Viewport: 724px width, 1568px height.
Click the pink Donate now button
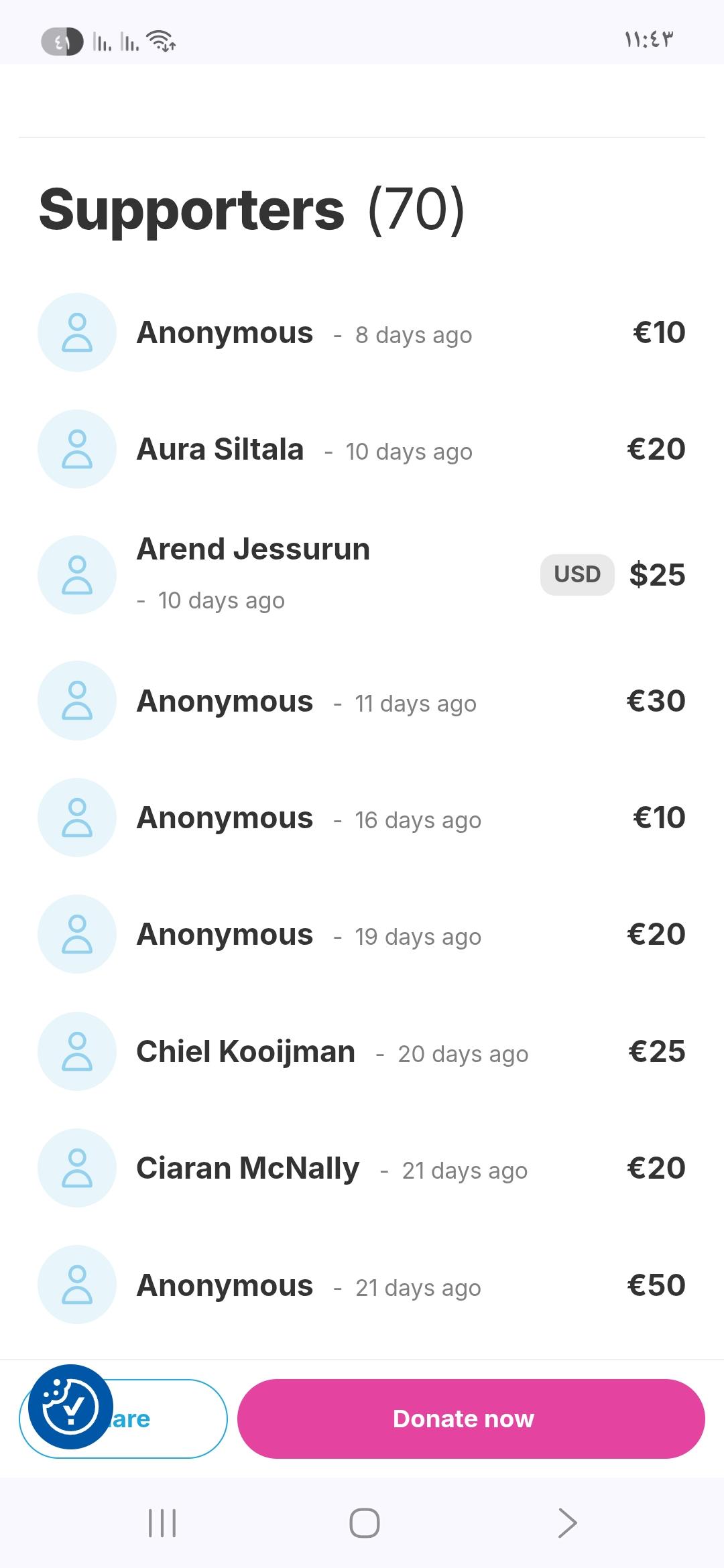coord(471,1419)
